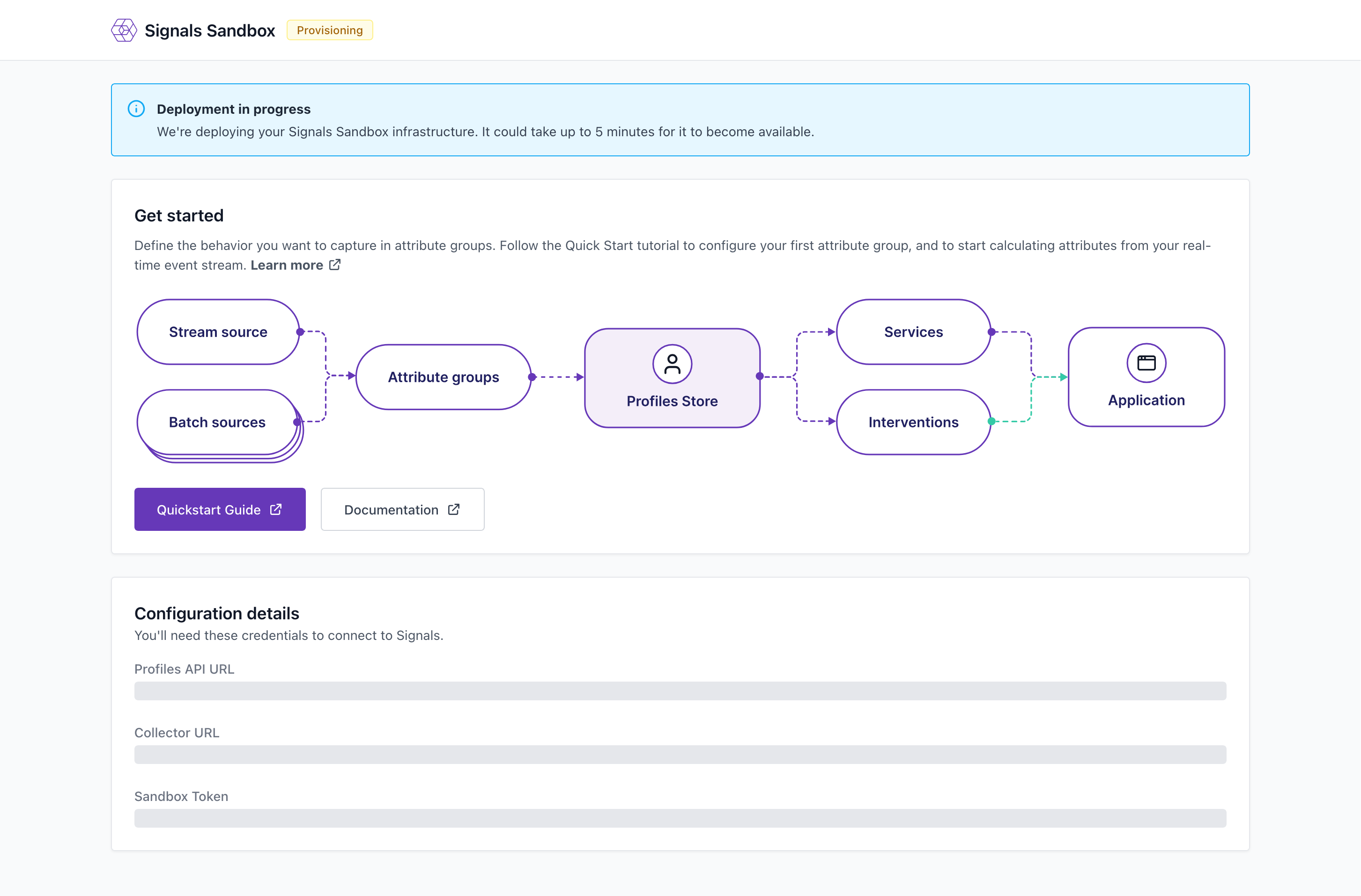Screen dimensions: 1361x896
Task: Open the Documentation page
Action: click(403, 509)
